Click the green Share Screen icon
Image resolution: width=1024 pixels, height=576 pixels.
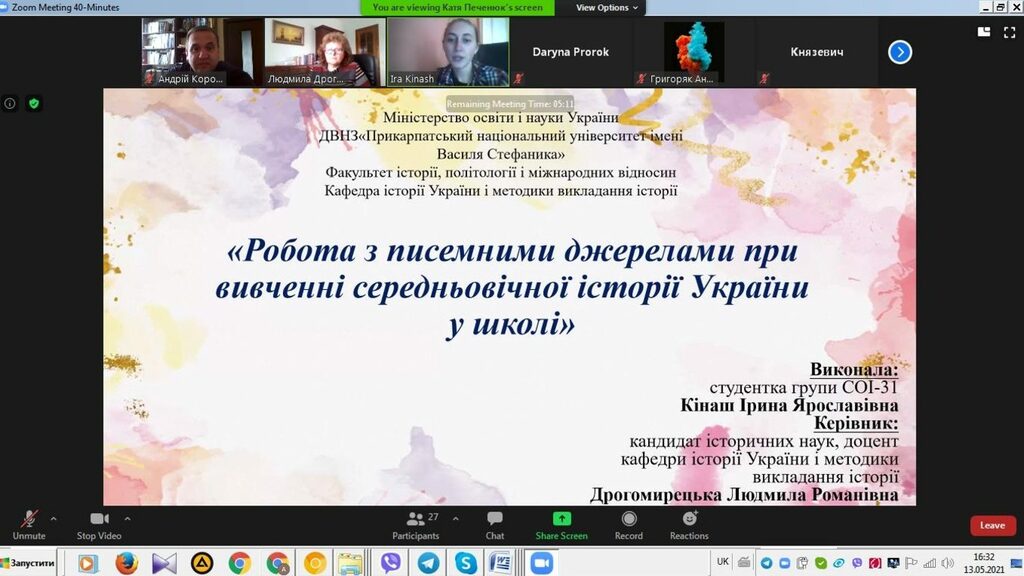click(561, 519)
